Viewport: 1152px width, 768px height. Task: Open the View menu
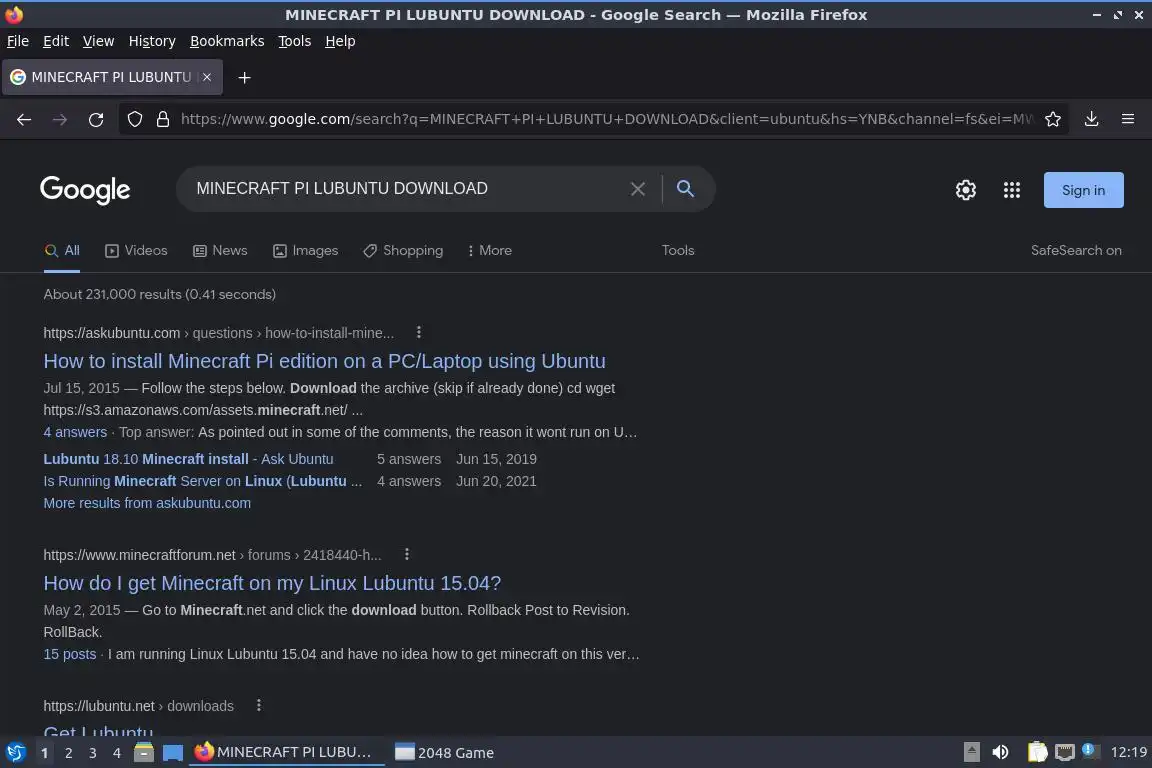tap(98, 41)
